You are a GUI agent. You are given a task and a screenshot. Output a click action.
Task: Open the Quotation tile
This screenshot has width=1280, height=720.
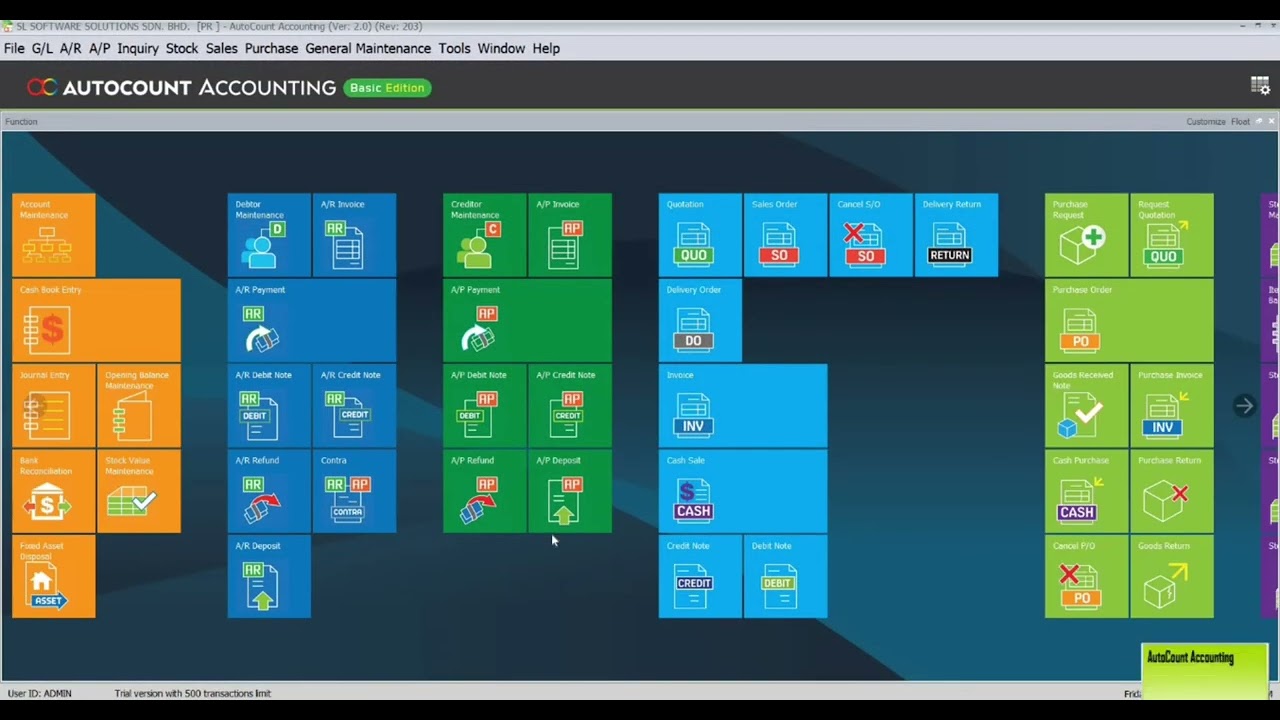pyautogui.click(x=700, y=235)
